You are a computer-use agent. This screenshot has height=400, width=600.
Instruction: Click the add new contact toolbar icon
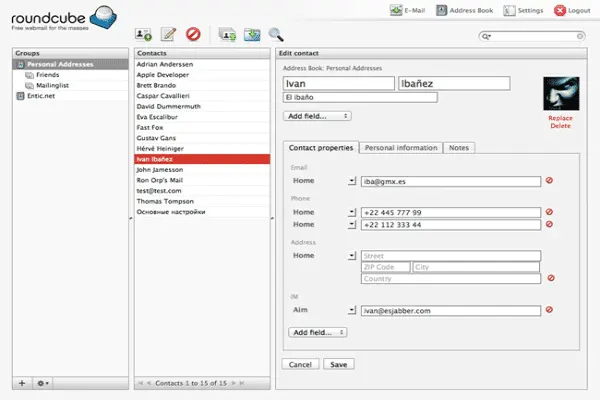coord(144,35)
